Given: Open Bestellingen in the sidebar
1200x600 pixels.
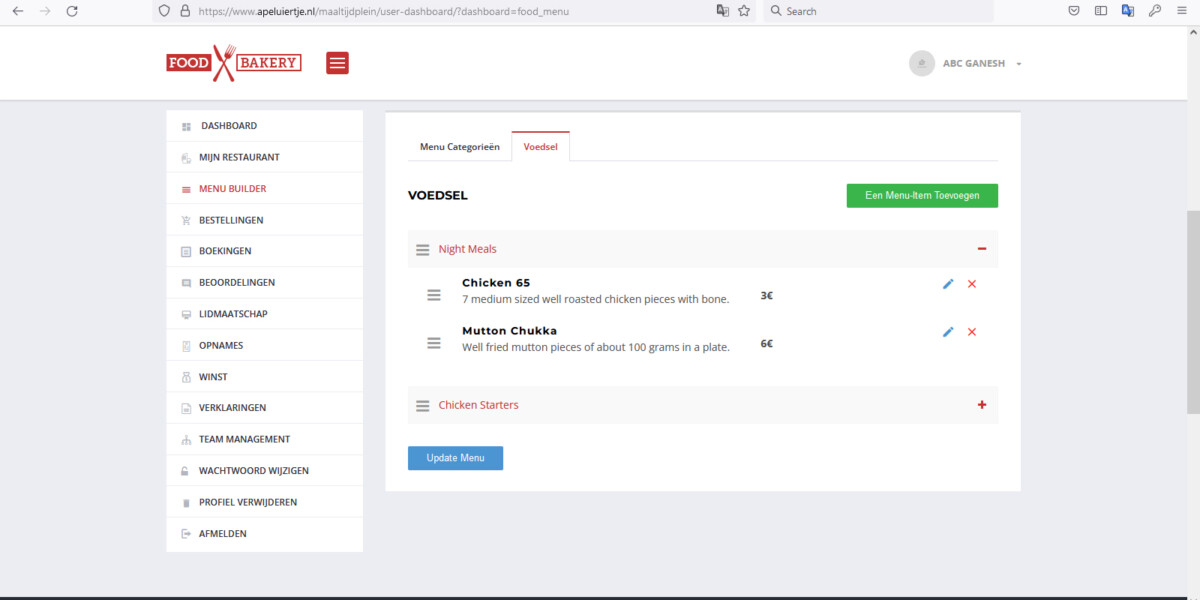Looking at the screenshot, I should pos(231,220).
